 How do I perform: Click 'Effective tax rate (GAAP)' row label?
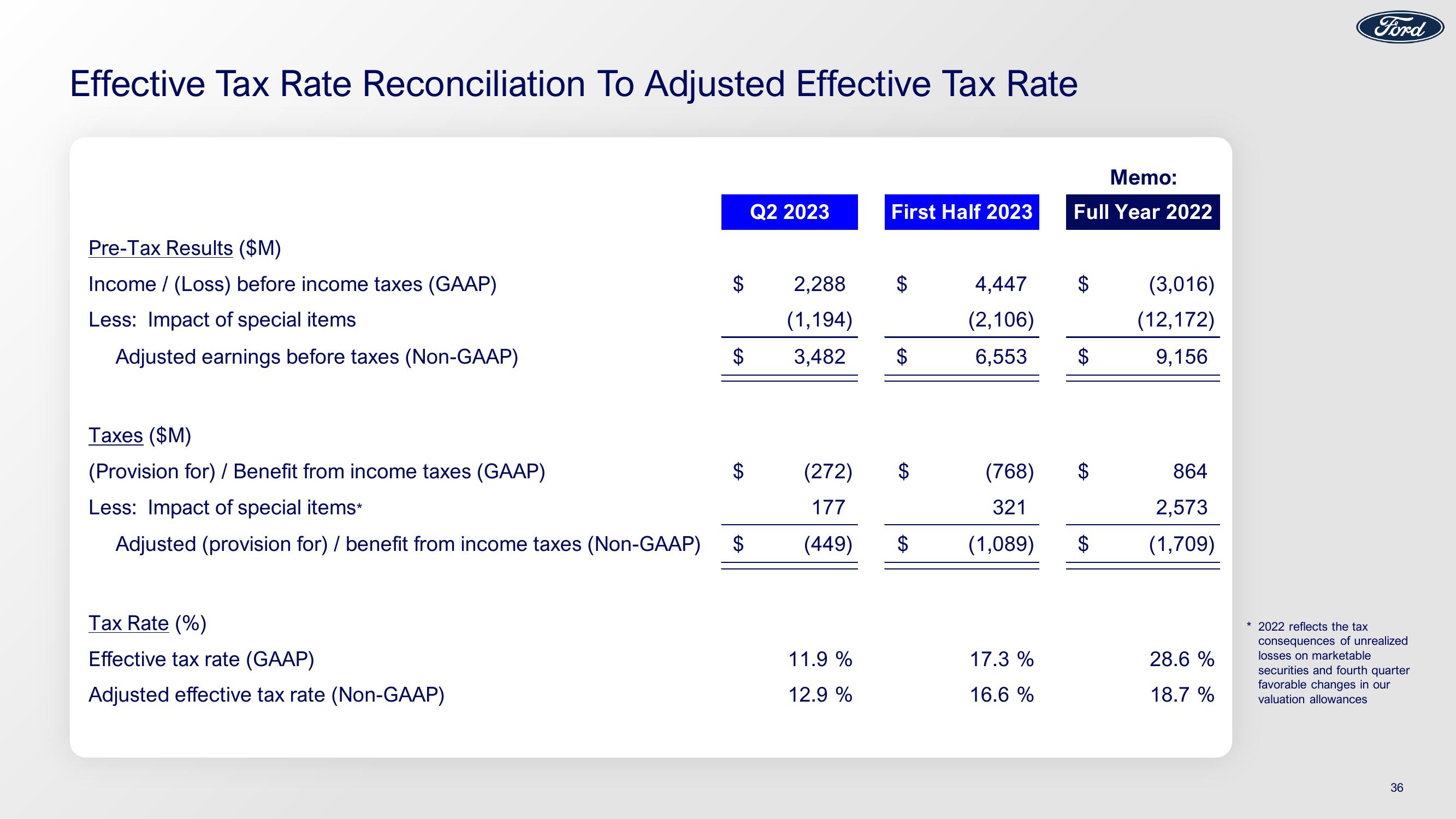point(201,659)
